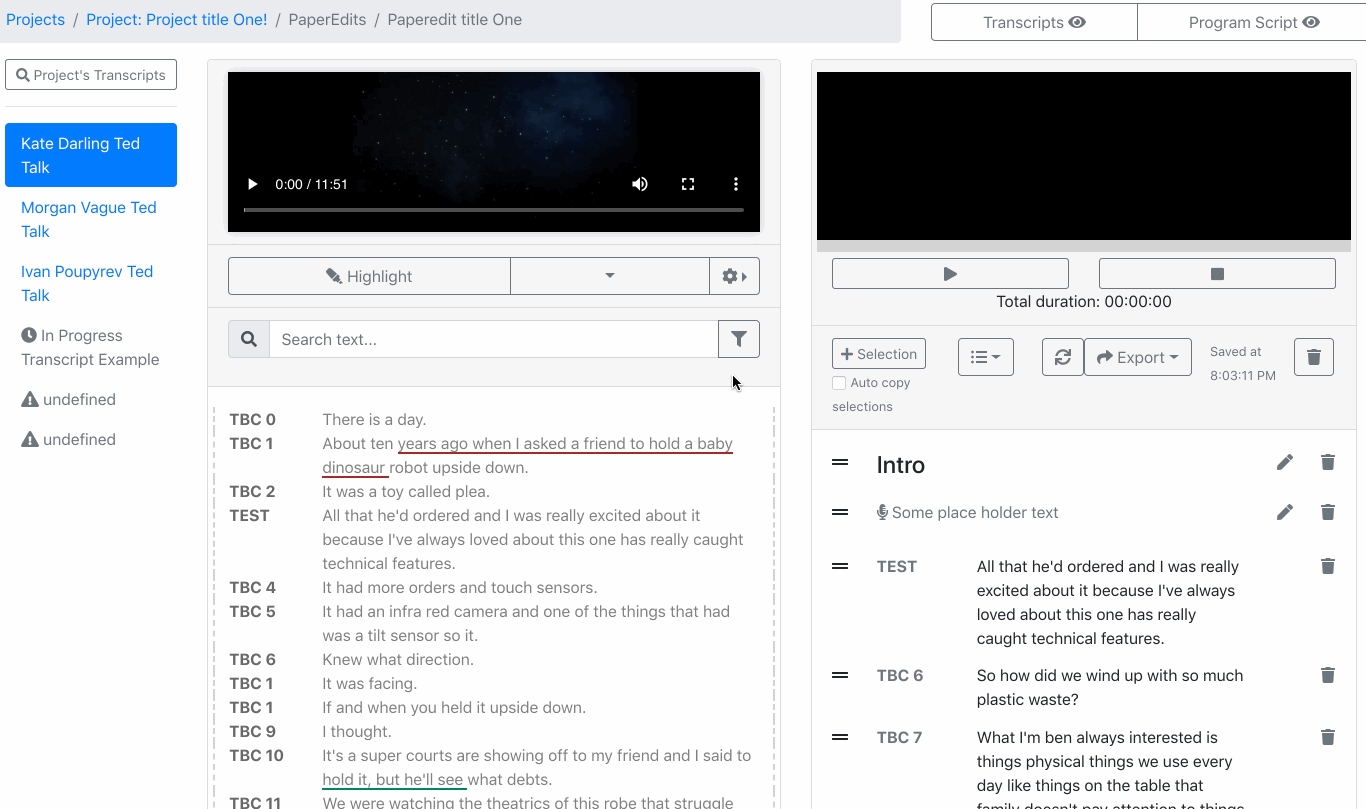Click the large trash button near Saved
This screenshot has width=1366, height=809.
click(1313, 357)
